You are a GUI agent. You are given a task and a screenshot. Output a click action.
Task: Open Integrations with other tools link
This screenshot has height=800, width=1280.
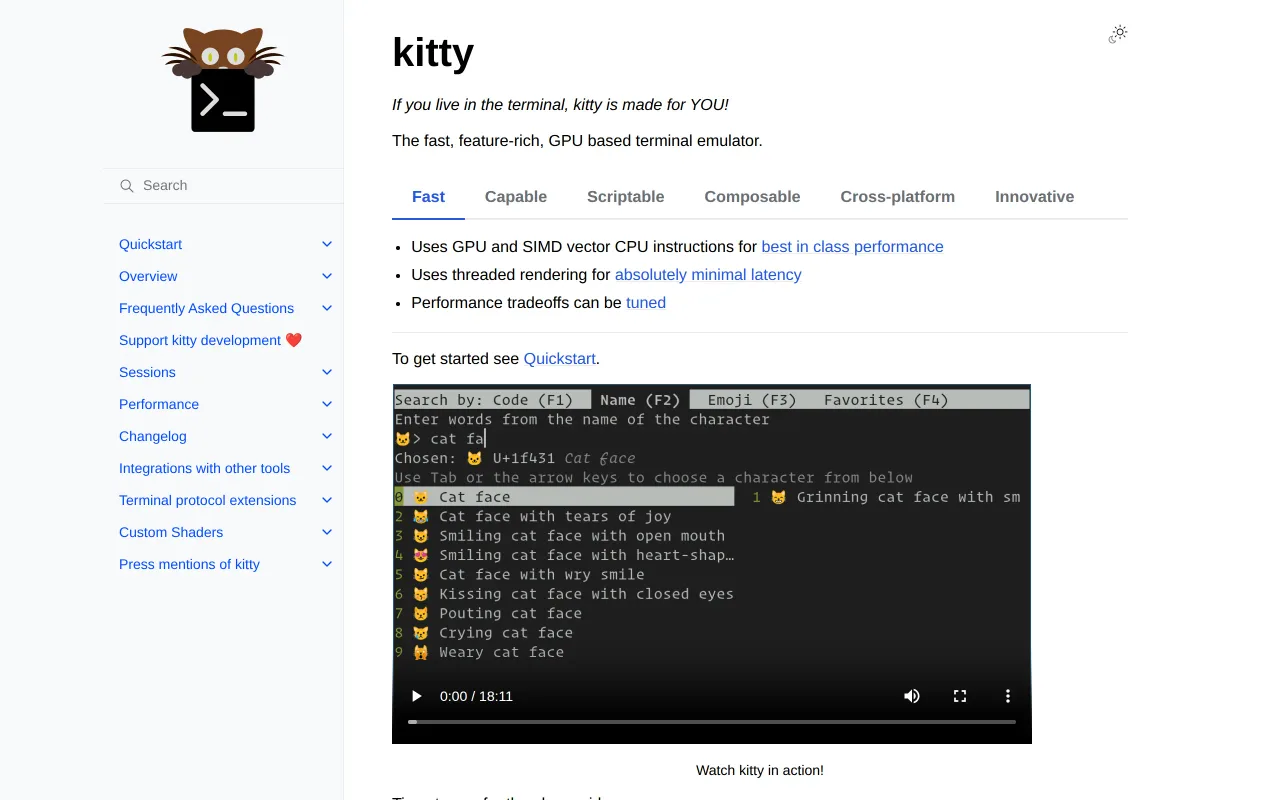click(204, 468)
